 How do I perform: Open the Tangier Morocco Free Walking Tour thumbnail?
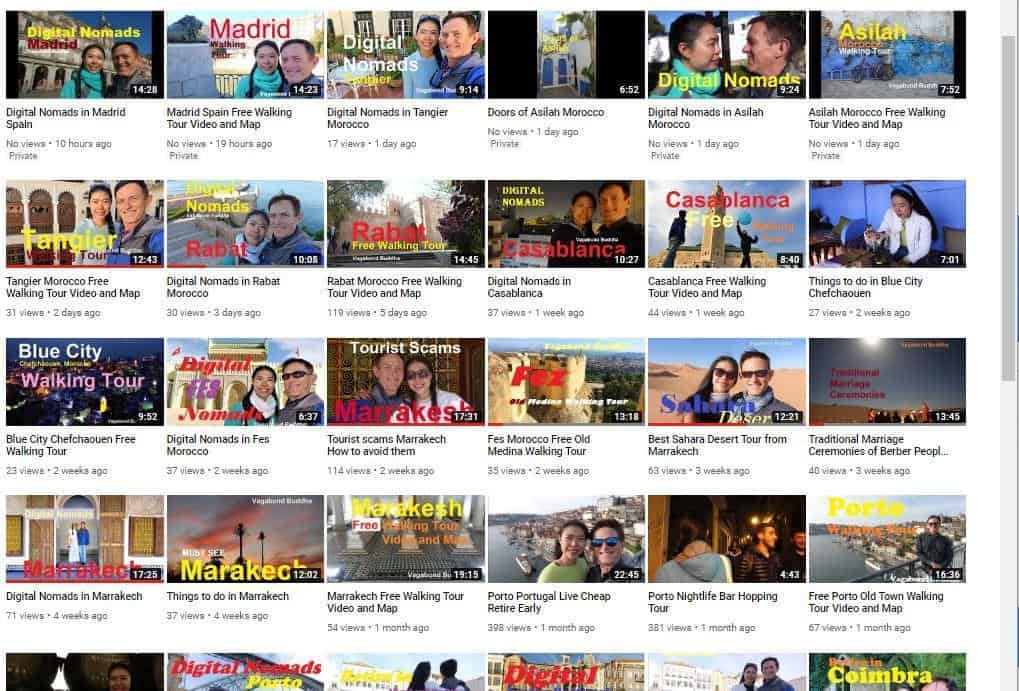(x=84, y=224)
